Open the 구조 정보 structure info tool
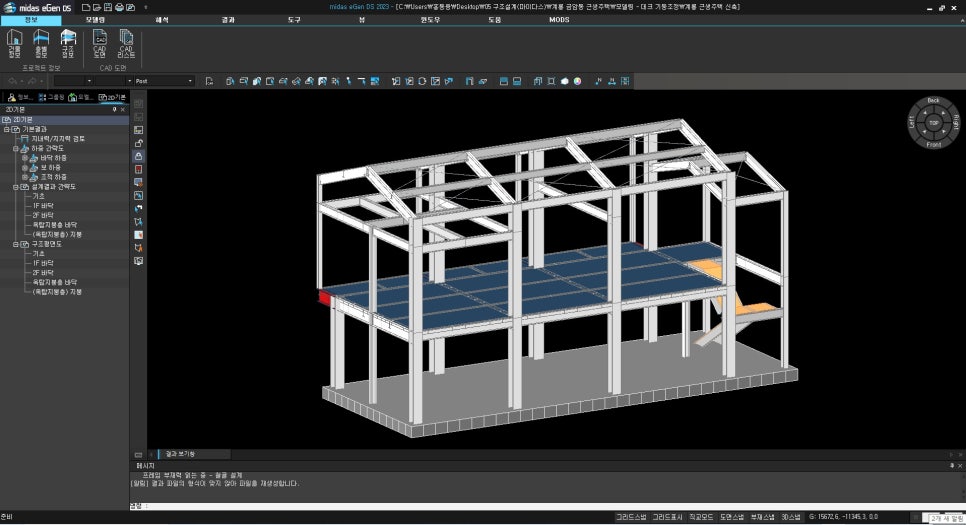 tap(68, 44)
